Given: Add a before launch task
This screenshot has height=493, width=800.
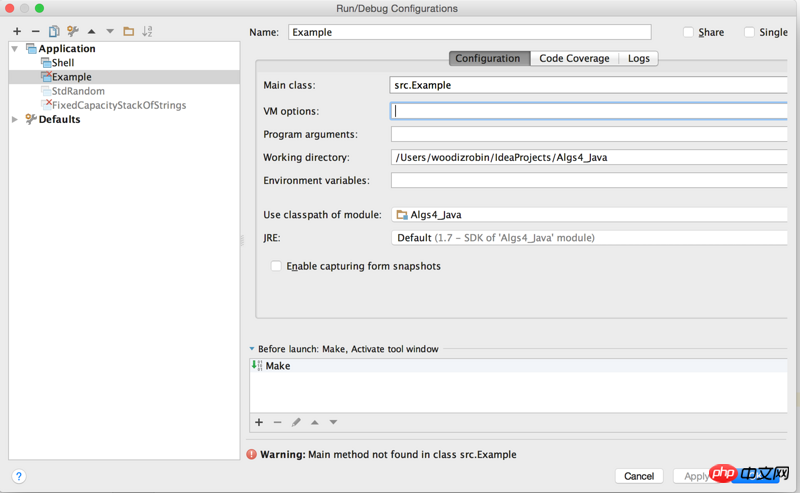Looking at the screenshot, I should pos(259,422).
